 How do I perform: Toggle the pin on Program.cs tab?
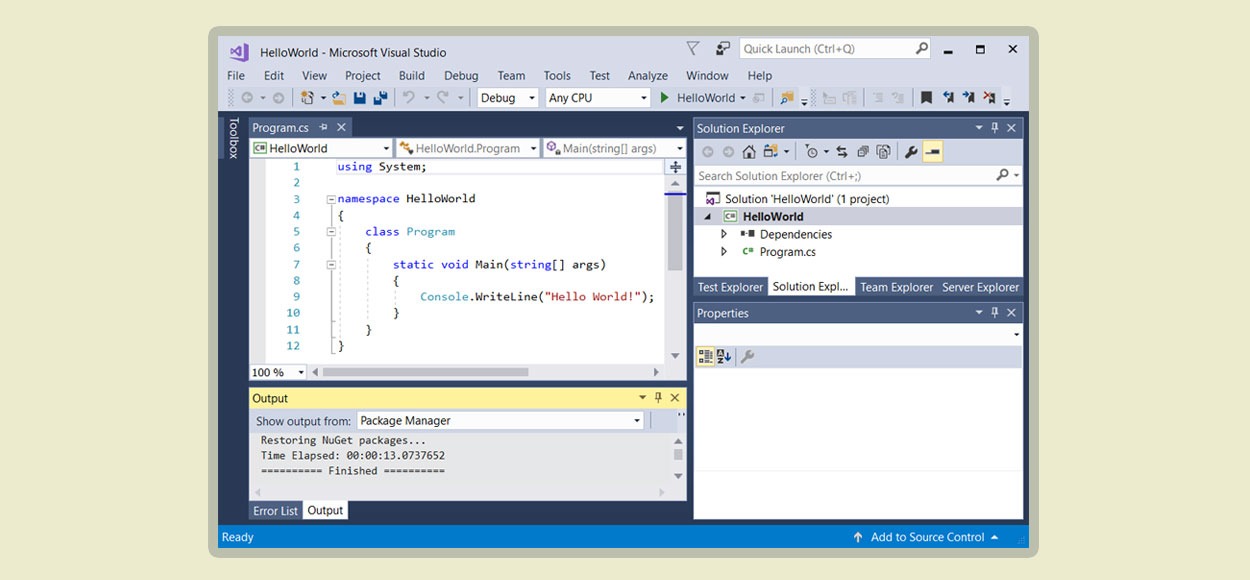323,127
